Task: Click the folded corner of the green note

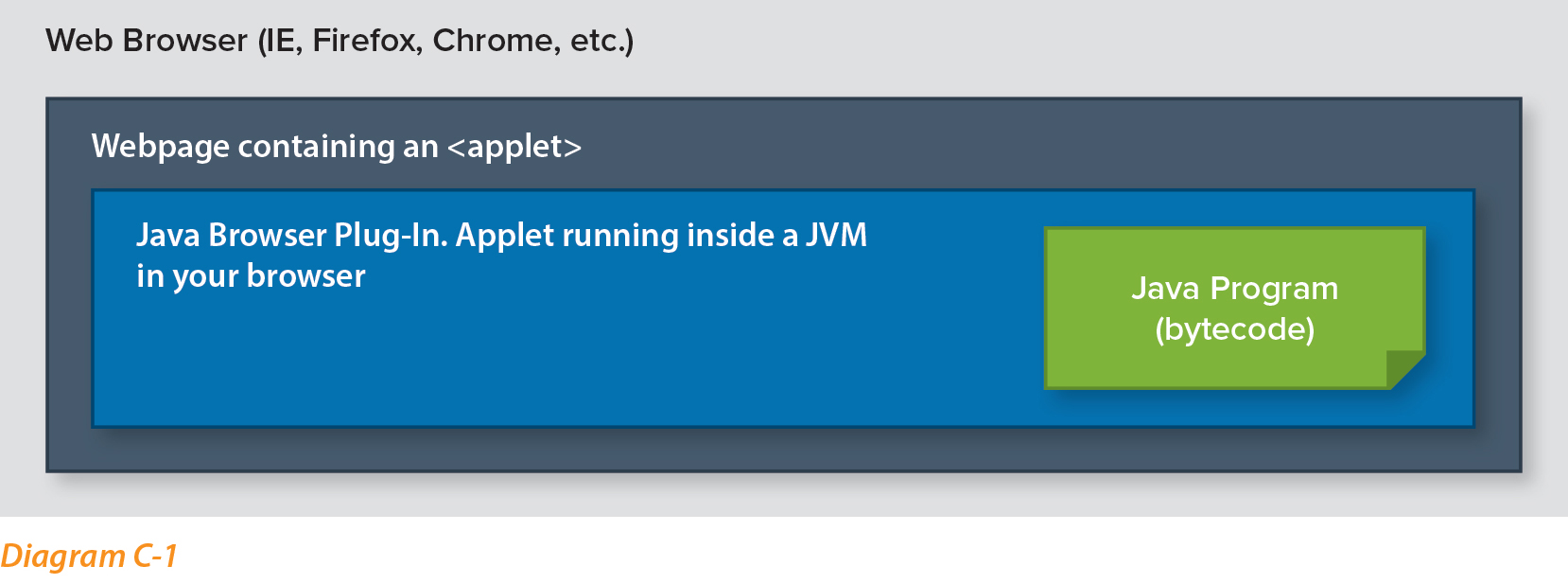Action: pos(1405,369)
